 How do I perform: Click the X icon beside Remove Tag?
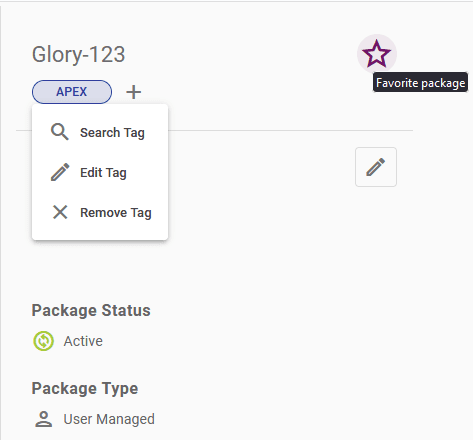point(60,212)
